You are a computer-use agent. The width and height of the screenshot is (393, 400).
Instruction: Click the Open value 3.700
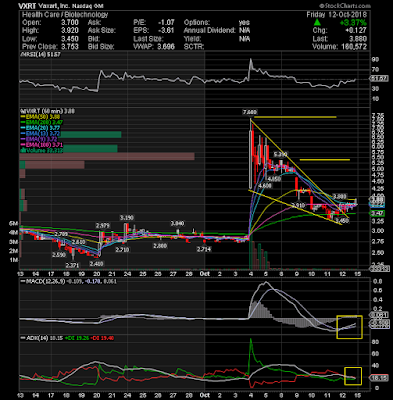point(69,23)
